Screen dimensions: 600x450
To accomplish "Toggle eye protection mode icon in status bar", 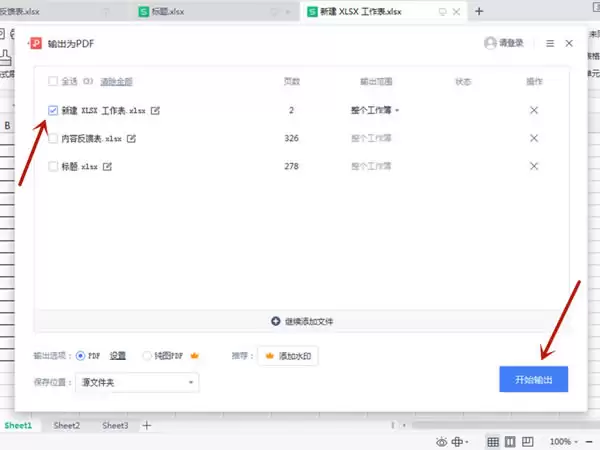I will tap(441, 442).
